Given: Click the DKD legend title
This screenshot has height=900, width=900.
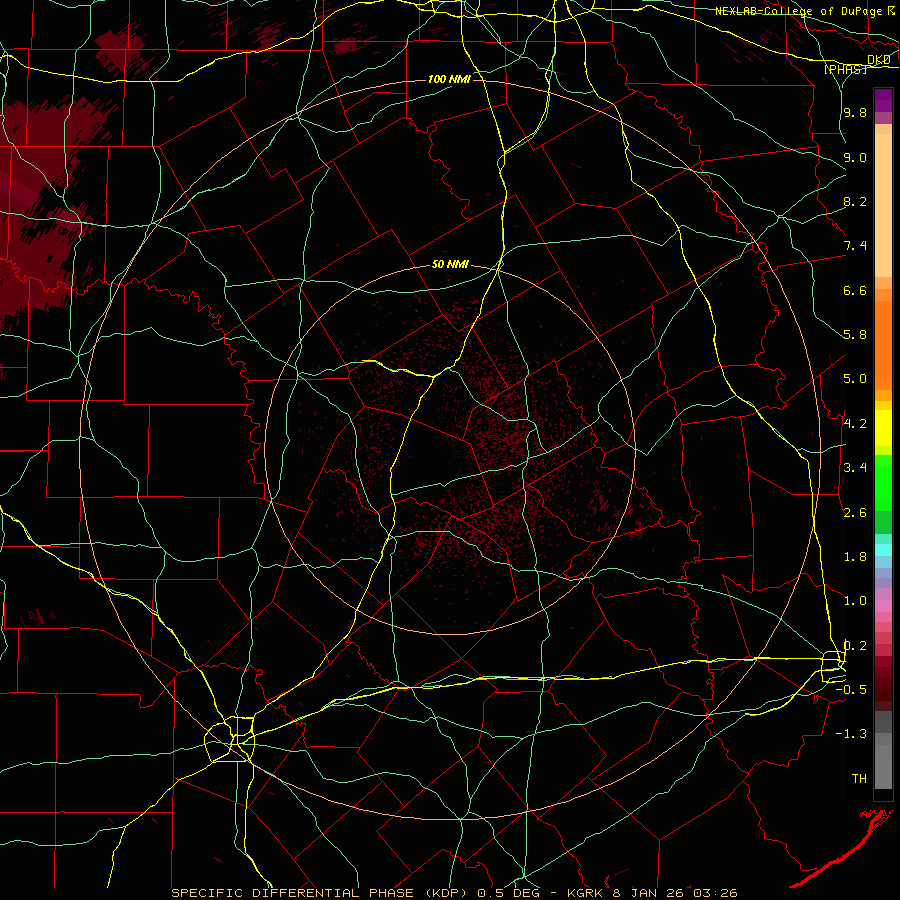Looking at the screenshot, I should [879, 60].
